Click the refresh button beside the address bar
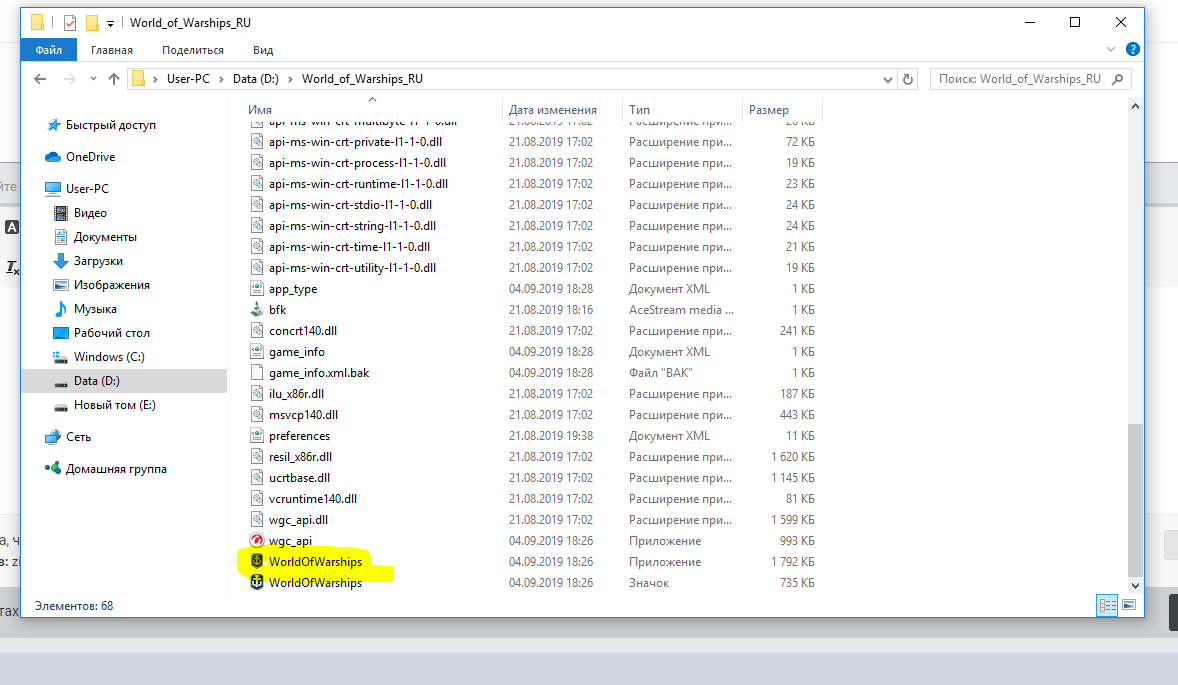The width and height of the screenshot is (1178, 685). (908, 79)
